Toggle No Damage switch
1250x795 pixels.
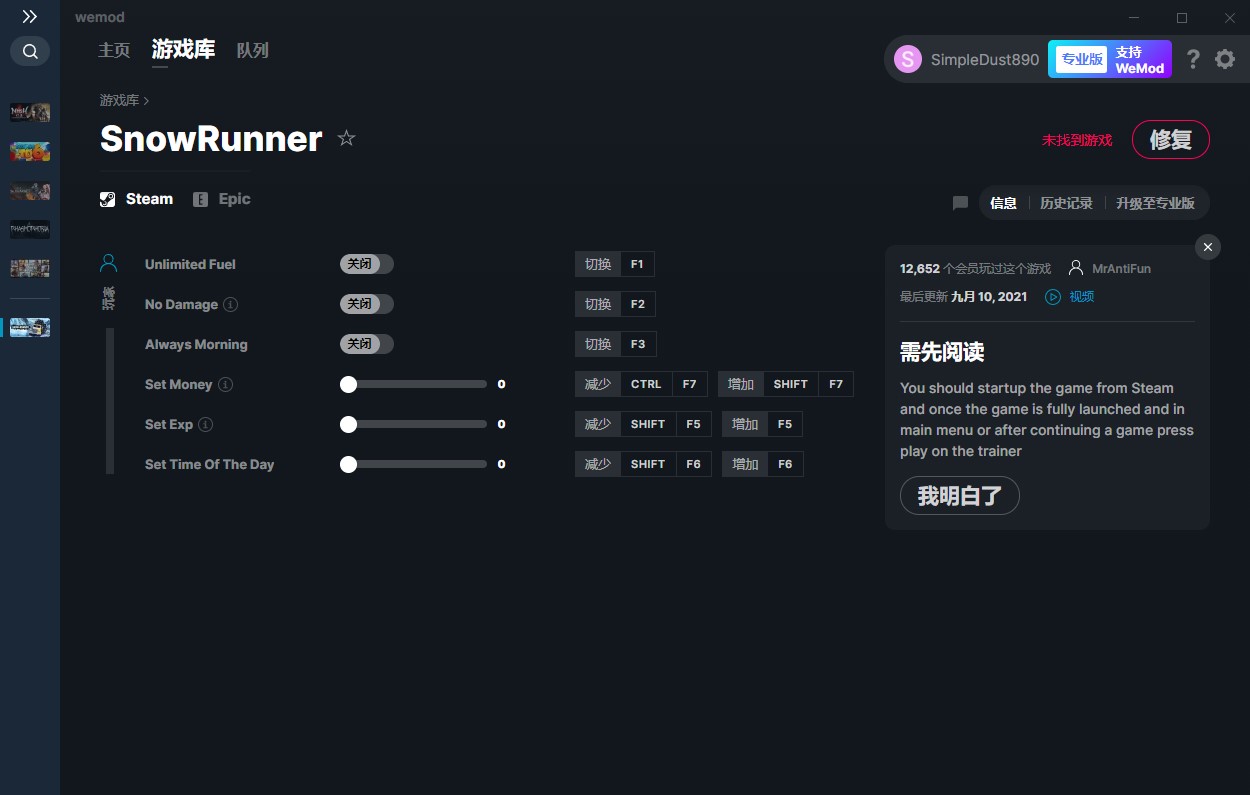[367, 304]
